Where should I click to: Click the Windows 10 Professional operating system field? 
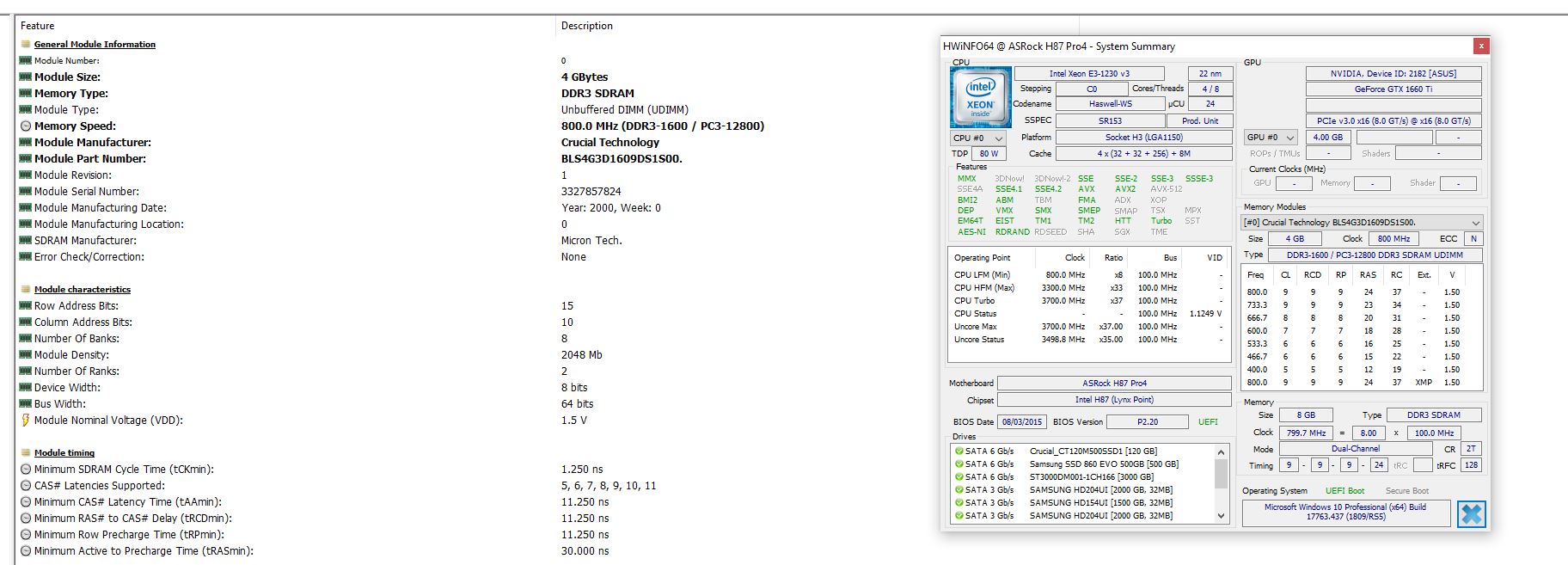click(x=1346, y=513)
